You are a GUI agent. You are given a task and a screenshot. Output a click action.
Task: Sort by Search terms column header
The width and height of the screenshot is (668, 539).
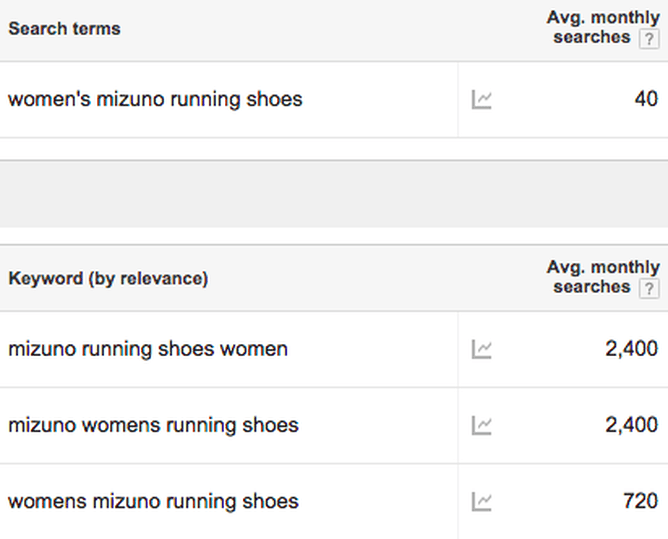(64, 29)
